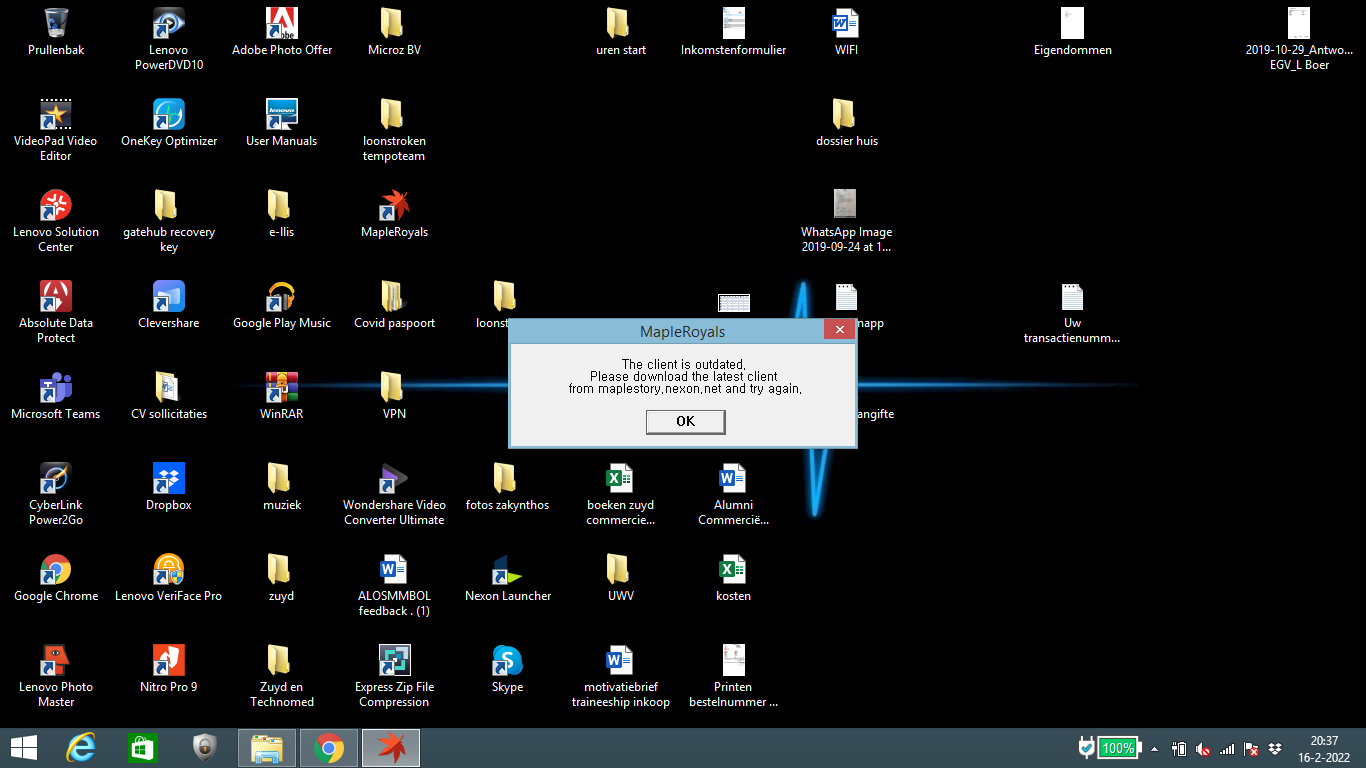Open the taskbar clock and date
Image resolution: width=1366 pixels, height=768 pixels.
(x=1324, y=748)
